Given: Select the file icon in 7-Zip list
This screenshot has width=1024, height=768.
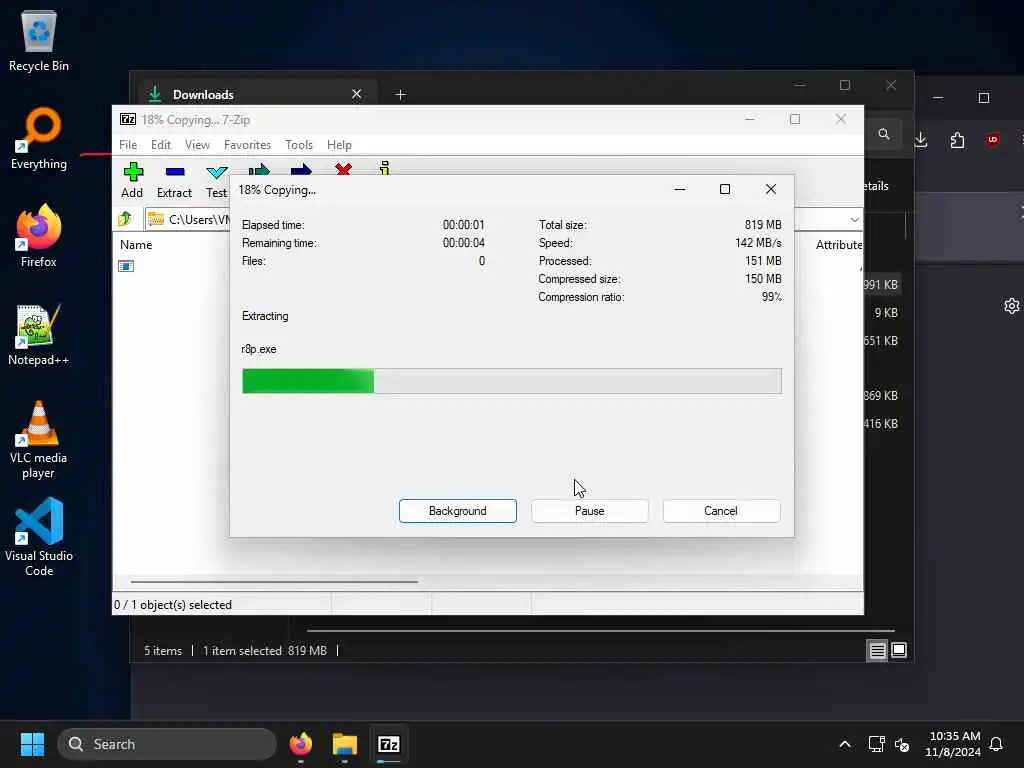Looking at the screenshot, I should click(126, 266).
